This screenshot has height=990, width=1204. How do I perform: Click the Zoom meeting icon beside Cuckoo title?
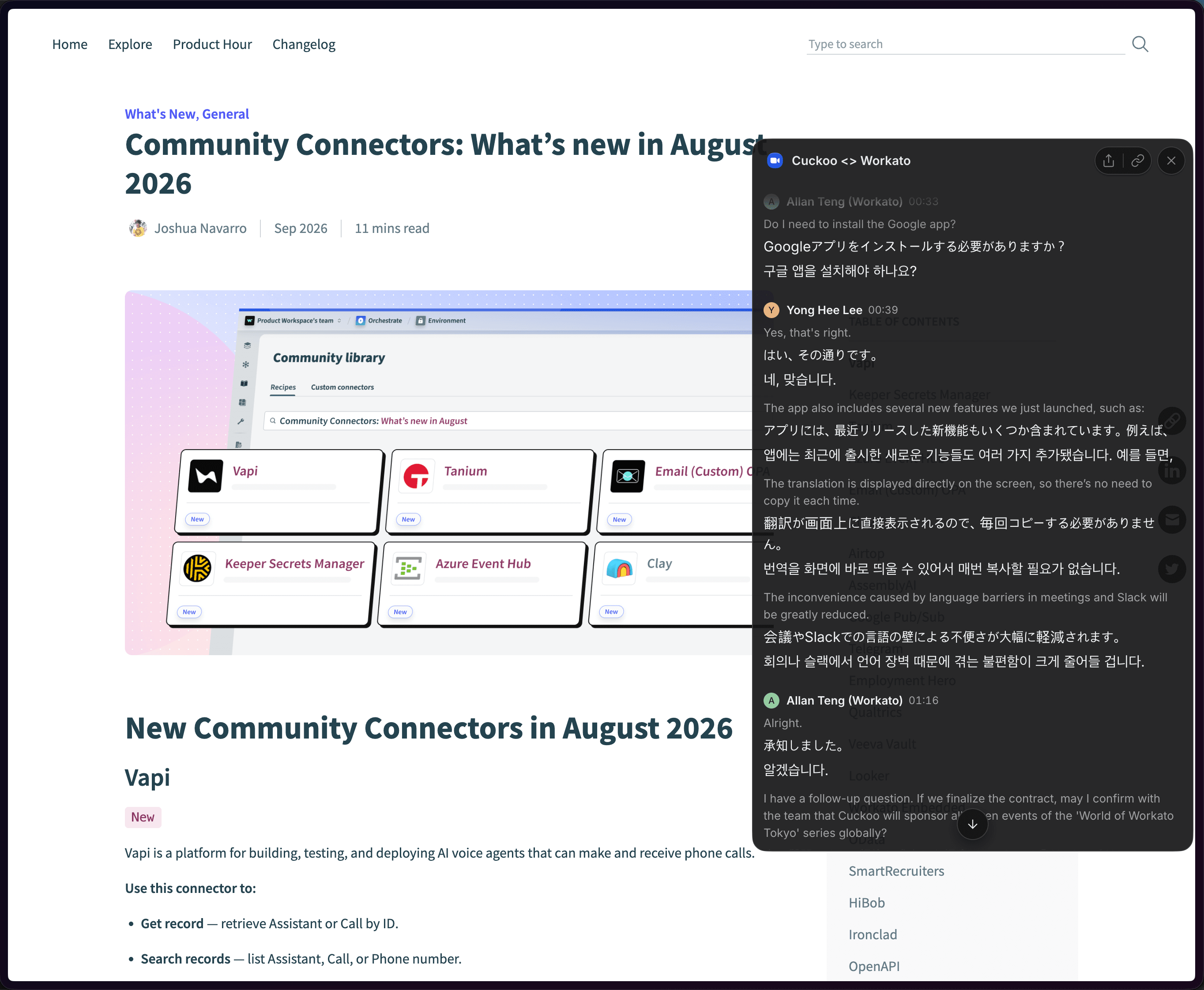[775, 161]
